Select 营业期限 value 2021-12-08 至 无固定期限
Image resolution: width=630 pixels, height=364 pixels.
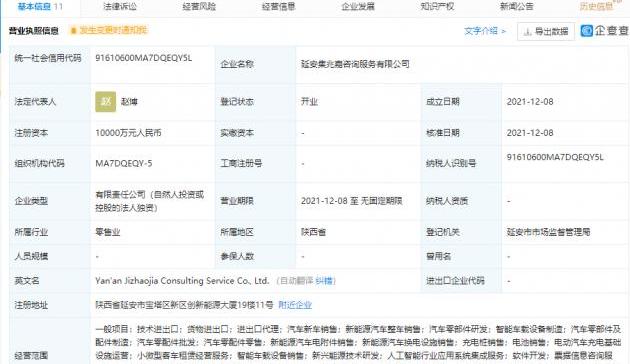(x=352, y=201)
